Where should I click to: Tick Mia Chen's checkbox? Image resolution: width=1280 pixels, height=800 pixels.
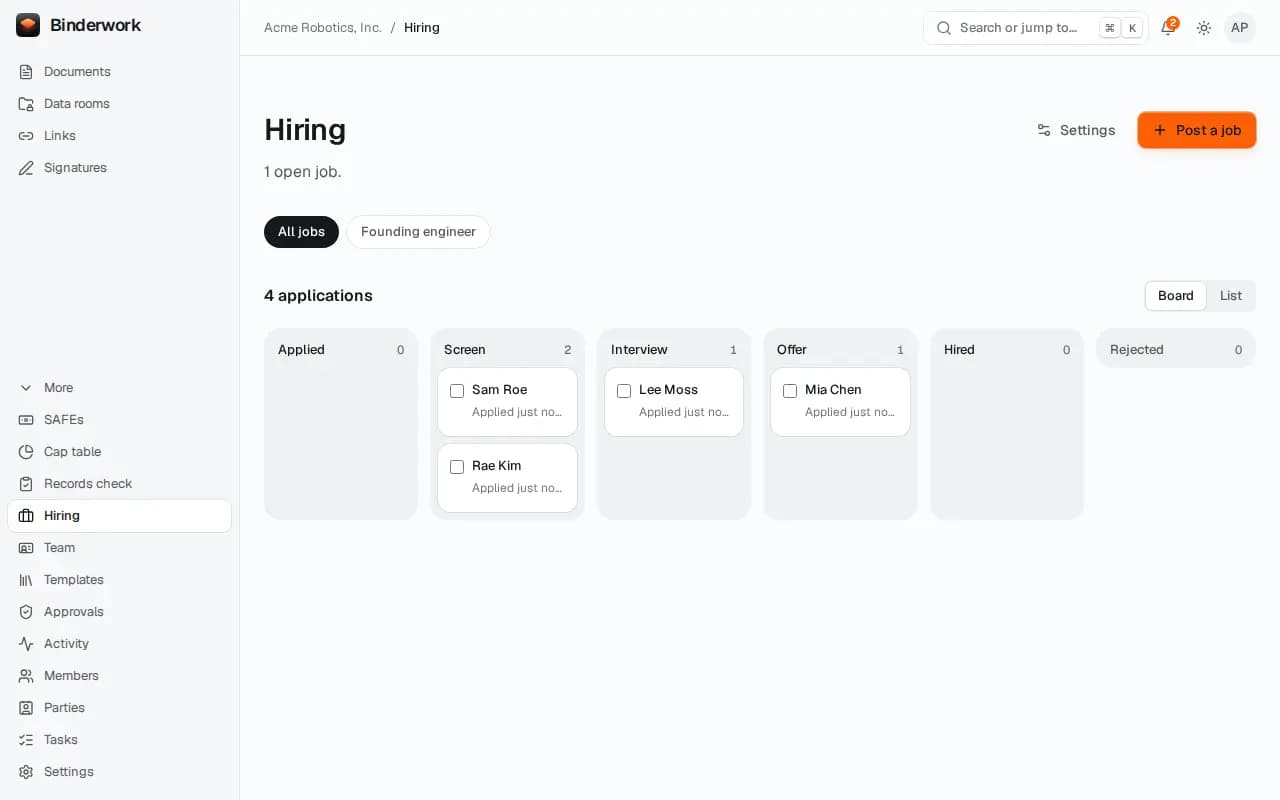tap(790, 391)
